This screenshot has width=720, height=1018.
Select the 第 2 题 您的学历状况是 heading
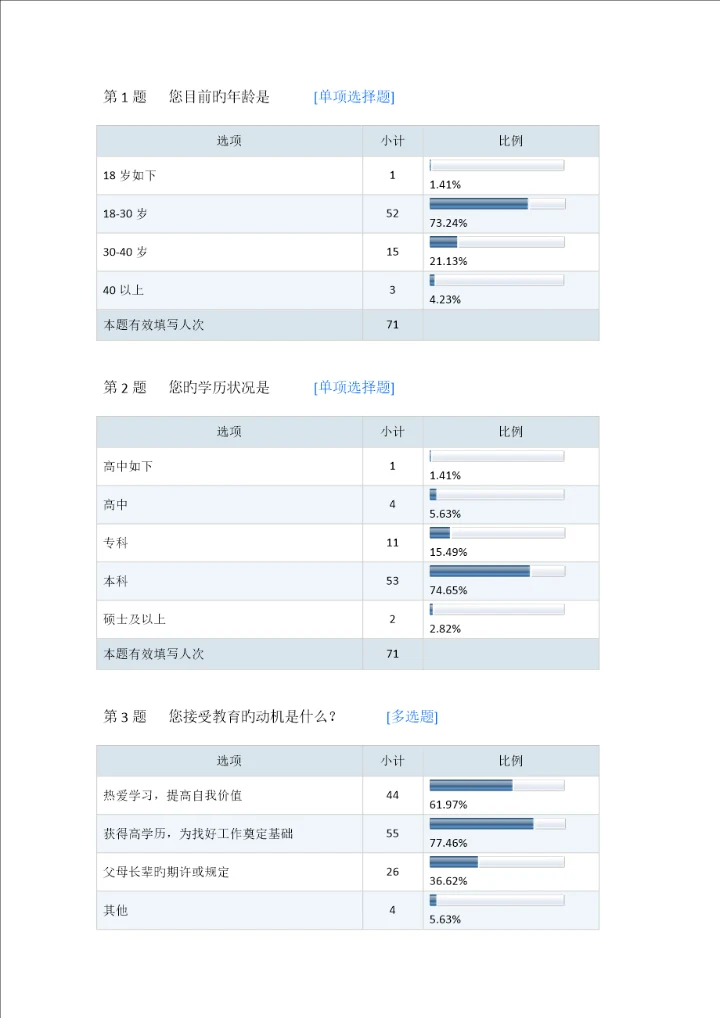(x=187, y=388)
